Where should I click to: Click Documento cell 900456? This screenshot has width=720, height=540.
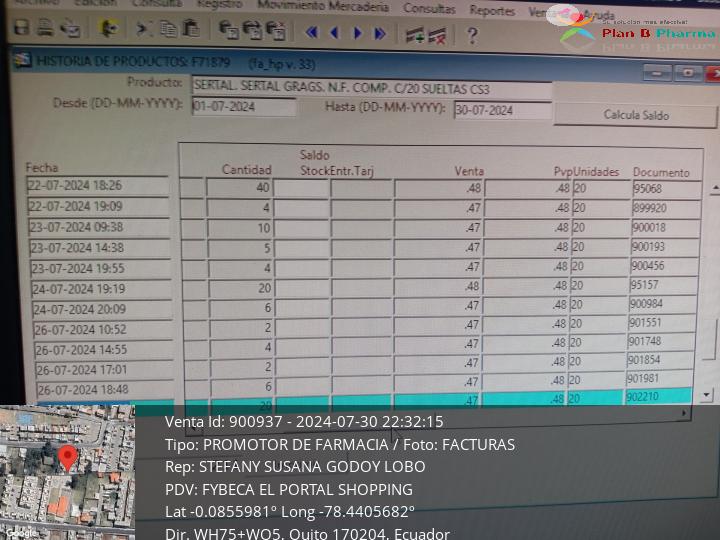(x=664, y=266)
